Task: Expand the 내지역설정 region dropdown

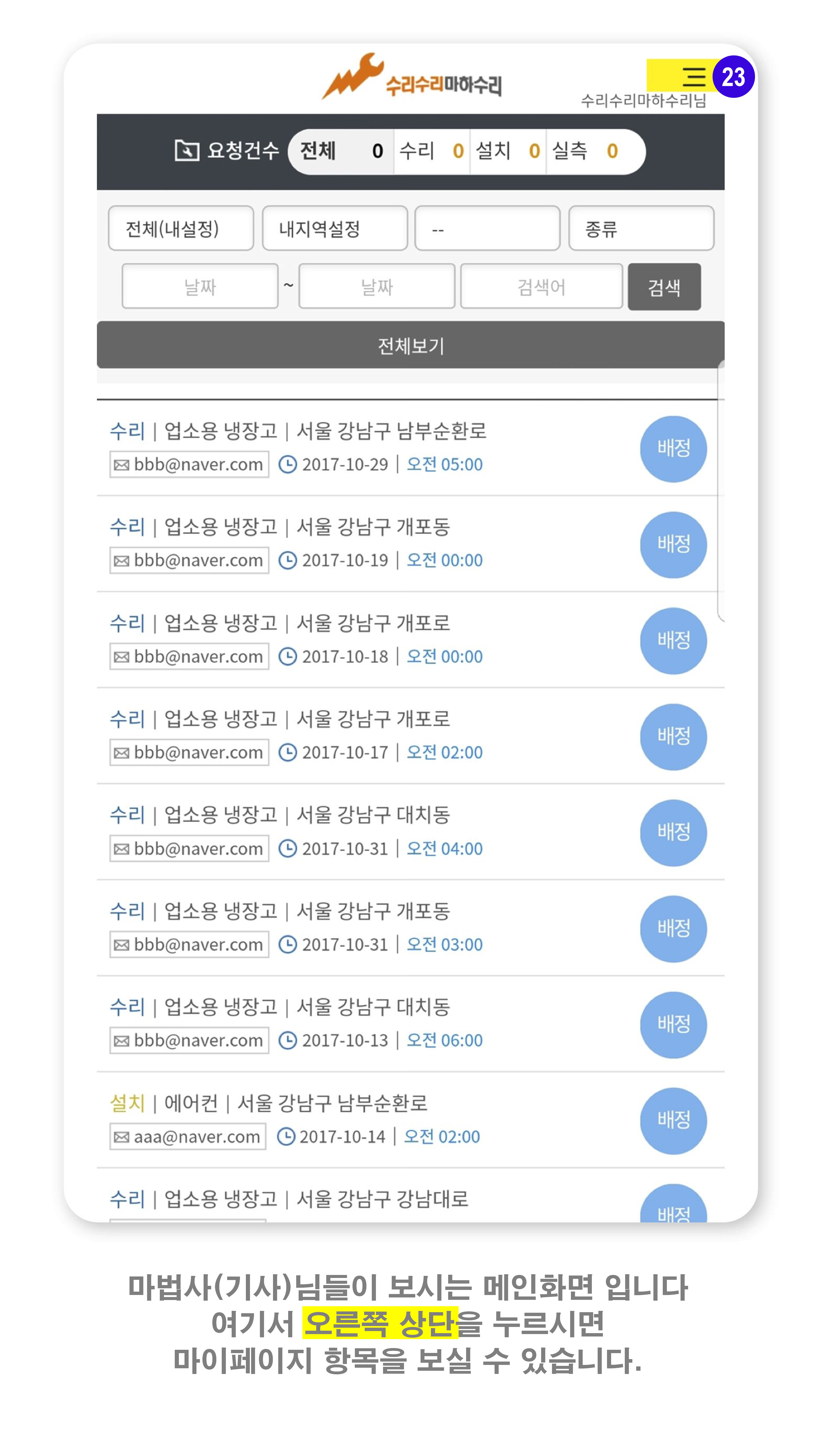Action: [335, 228]
